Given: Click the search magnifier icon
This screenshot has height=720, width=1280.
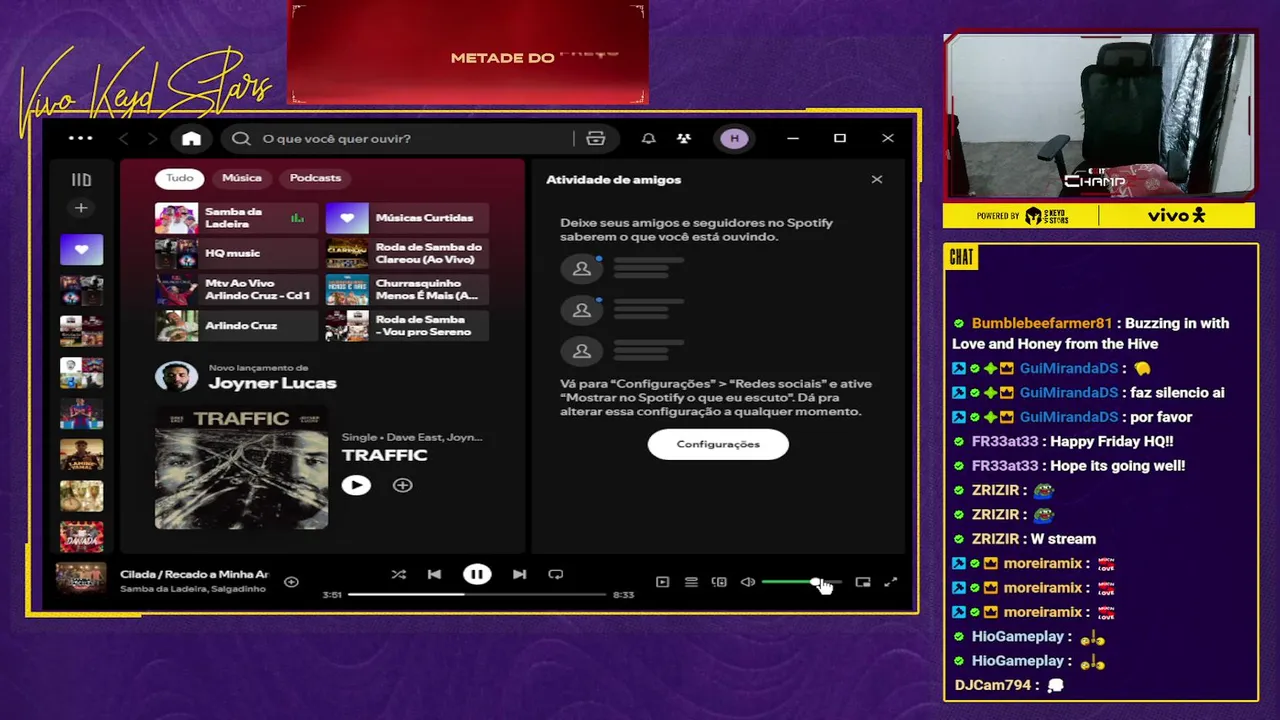Looking at the screenshot, I should pyautogui.click(x=241, y=138).
